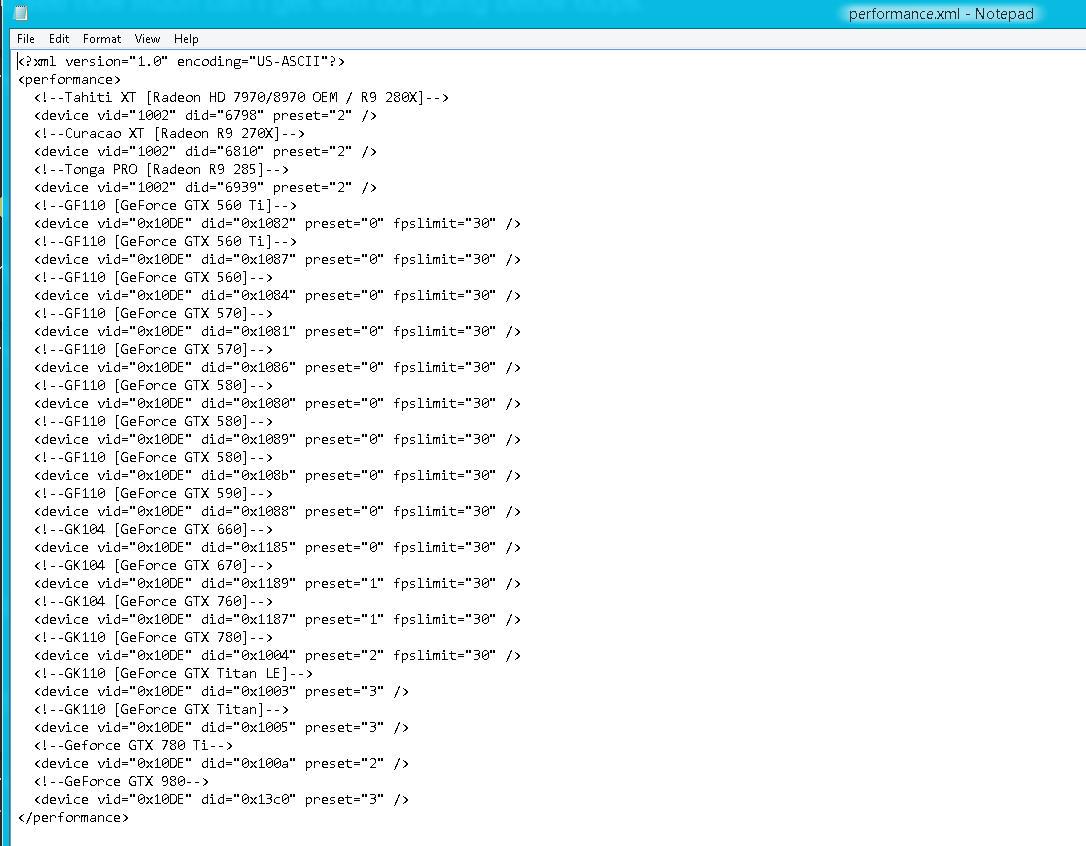This screenshot has width=1086, height=846.
Task: Open the Format menu
Action: [x=102, y=39]
